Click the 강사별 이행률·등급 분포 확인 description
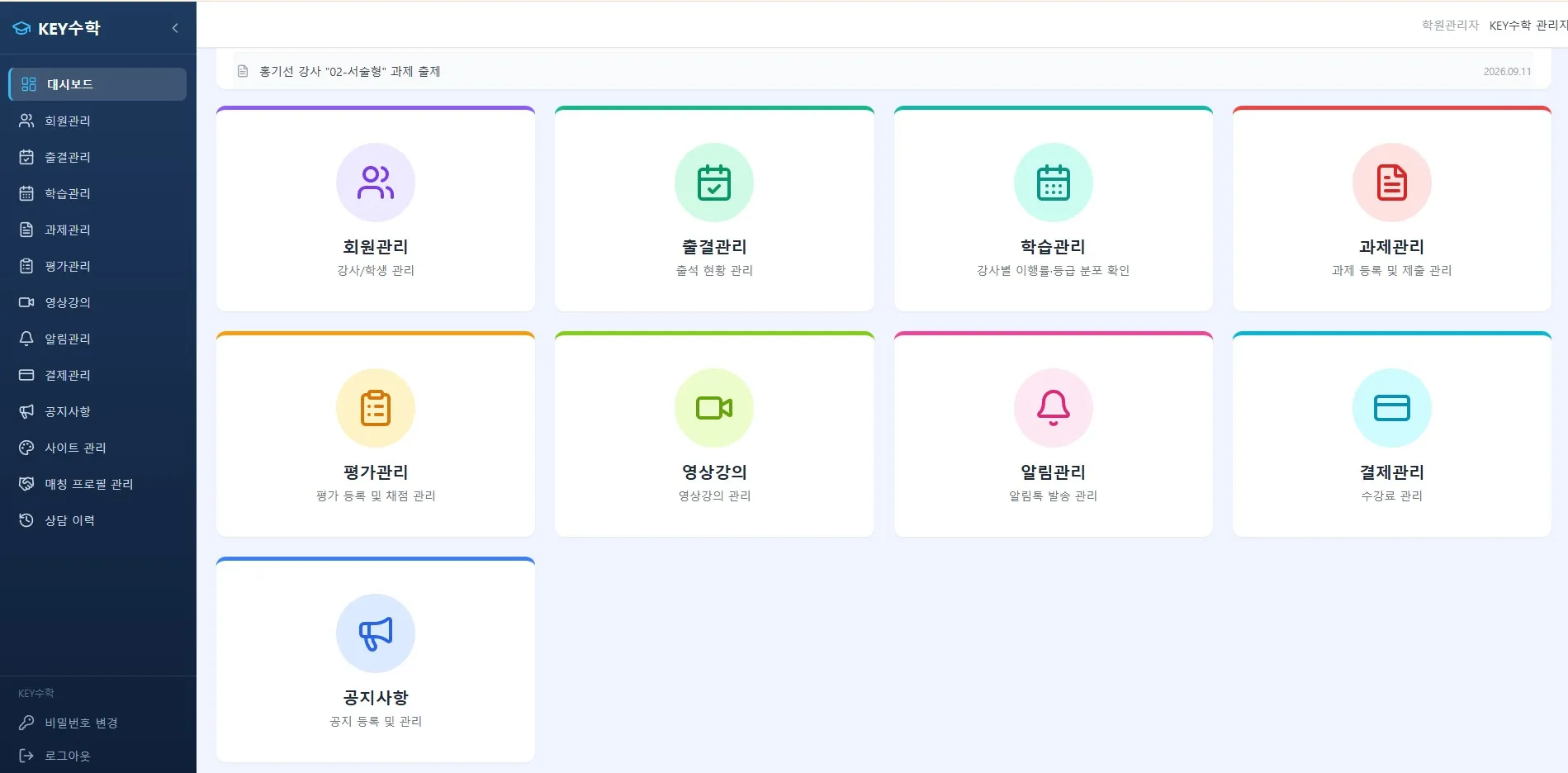 pyautogui.click(x=1054, y=270)
